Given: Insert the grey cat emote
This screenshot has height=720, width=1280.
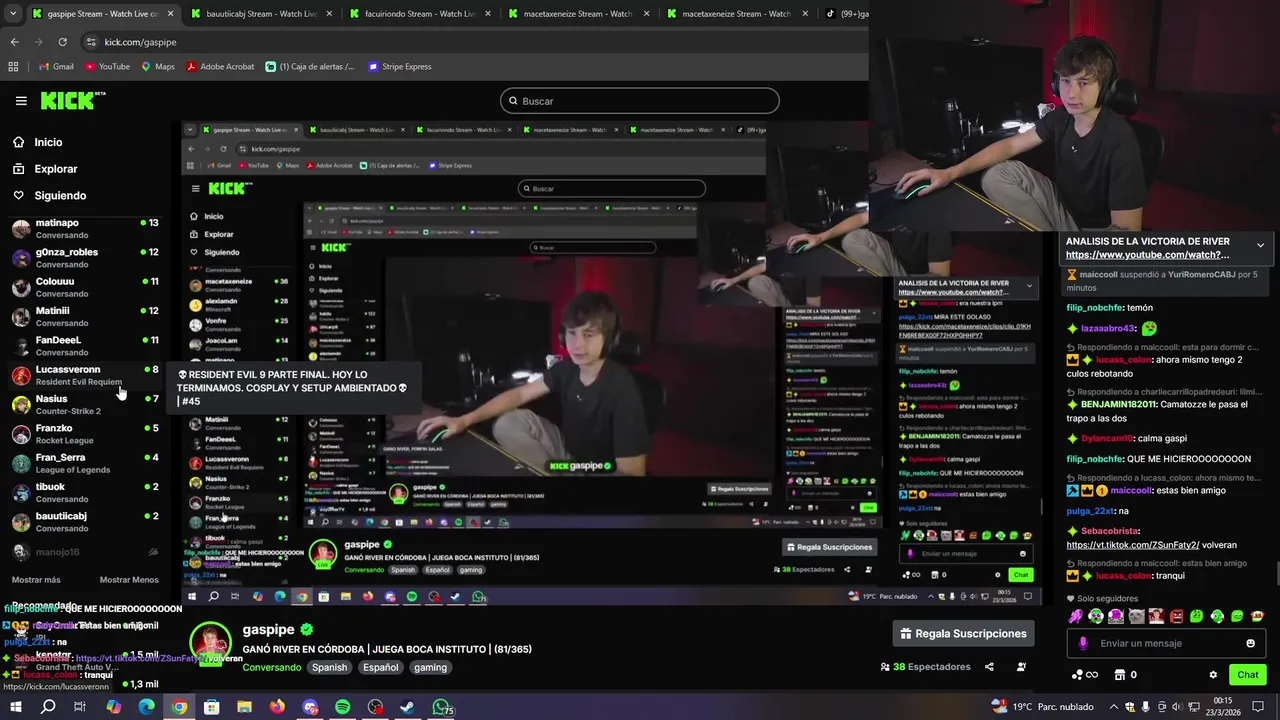Looking at the screenshot, I should [x=1136, y=616].
